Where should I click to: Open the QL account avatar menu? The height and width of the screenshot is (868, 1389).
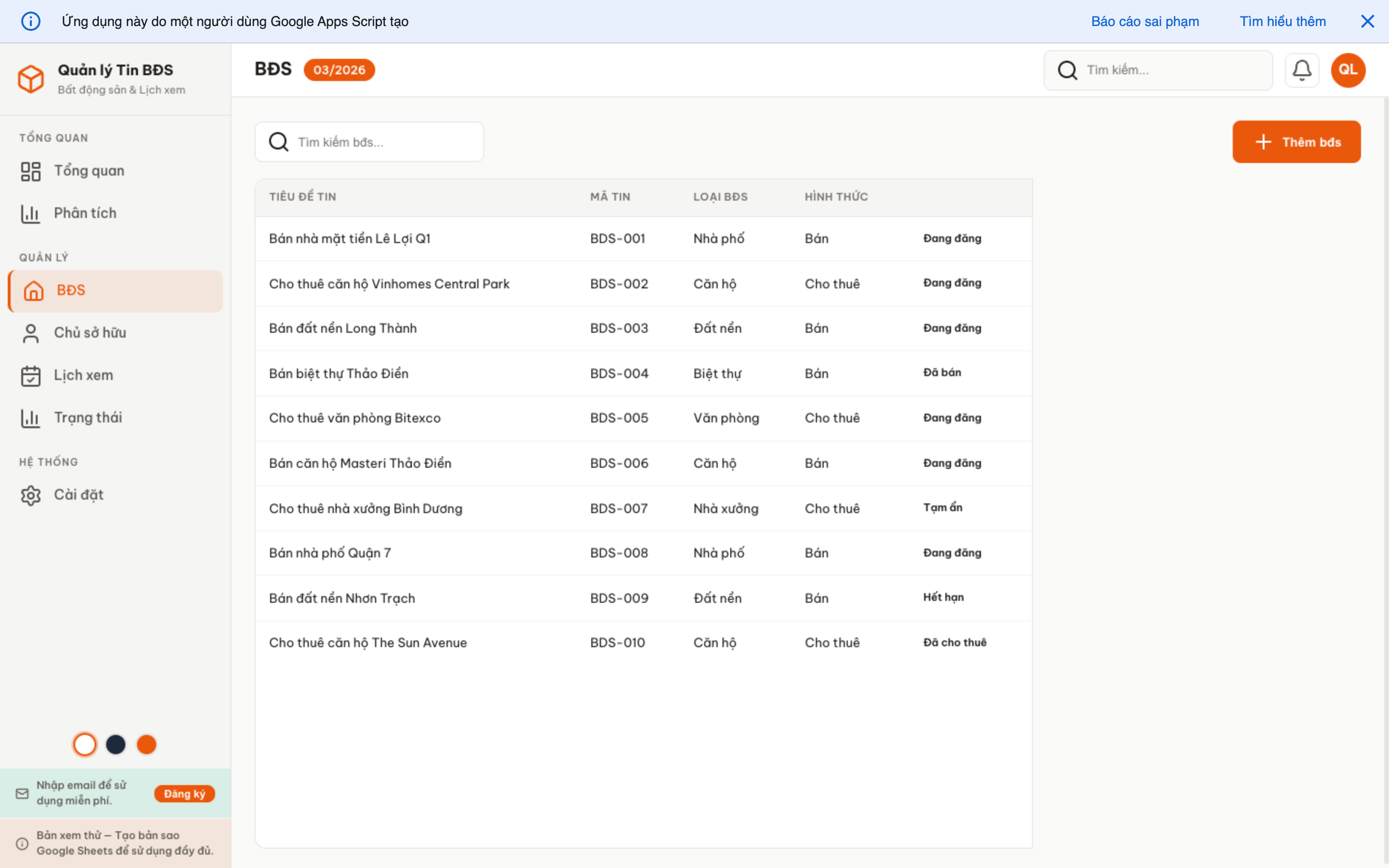[x=1348, y=69]
